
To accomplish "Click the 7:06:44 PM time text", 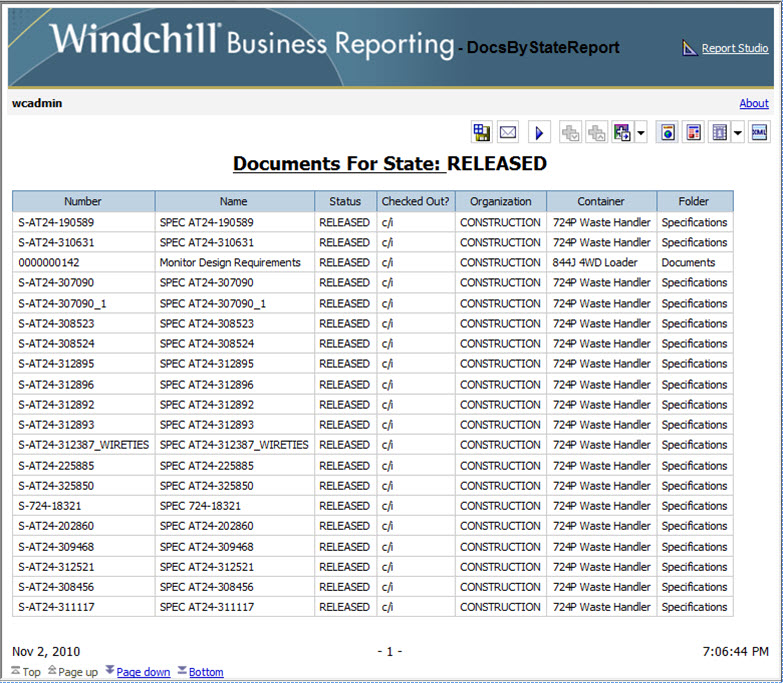I will coord(736,652).
